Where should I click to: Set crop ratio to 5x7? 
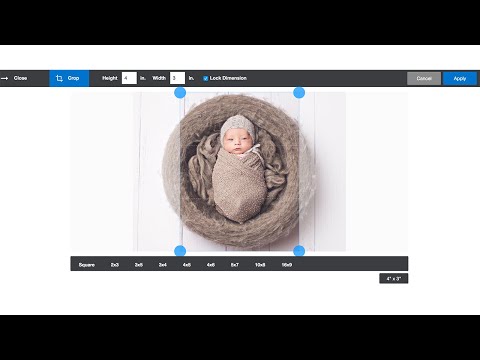(x=235, y=265)
